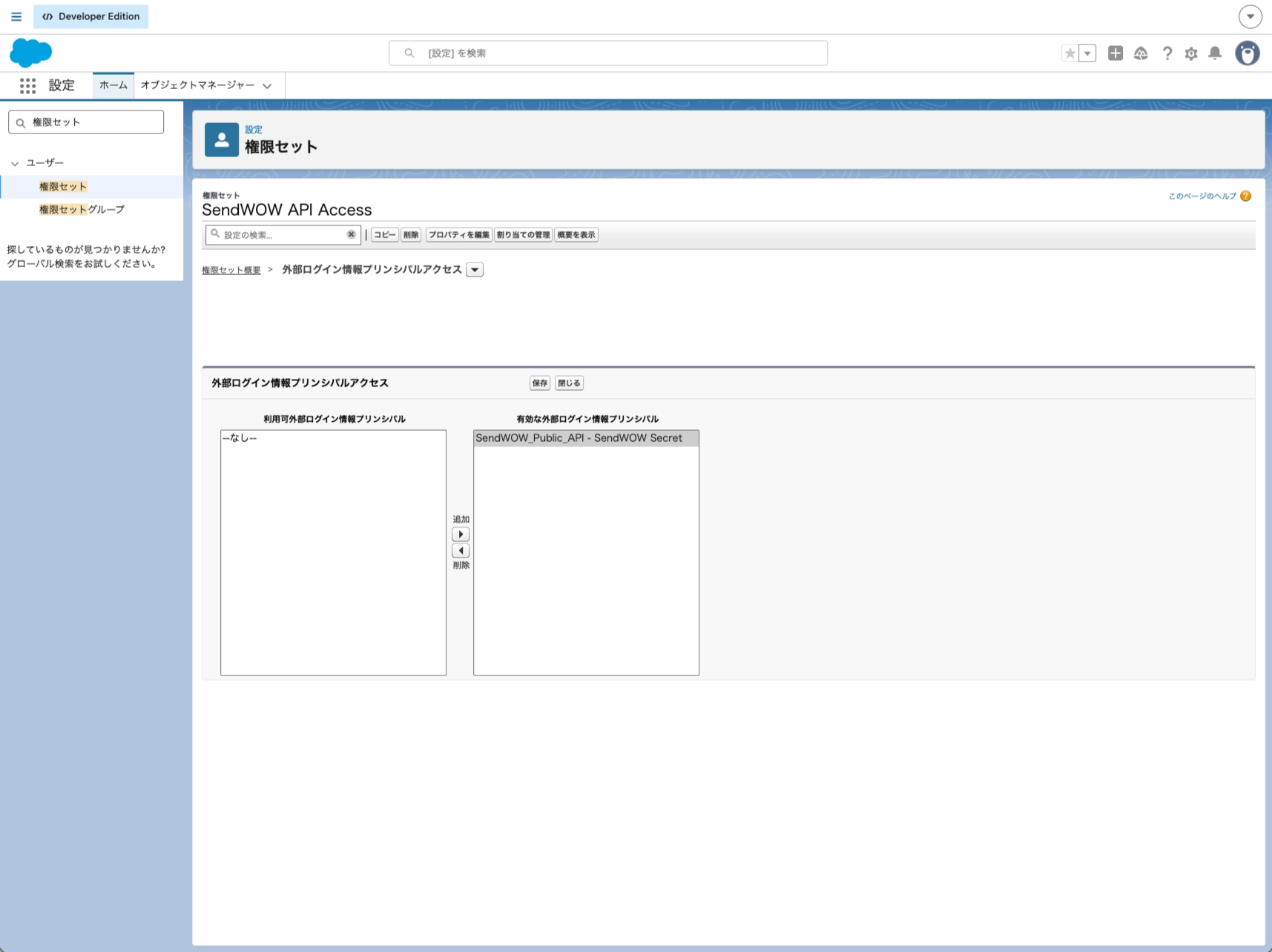This screenshot has height=952, width=1272.
Task: Open the hamburger menu icon
Action: pos(16,16)
